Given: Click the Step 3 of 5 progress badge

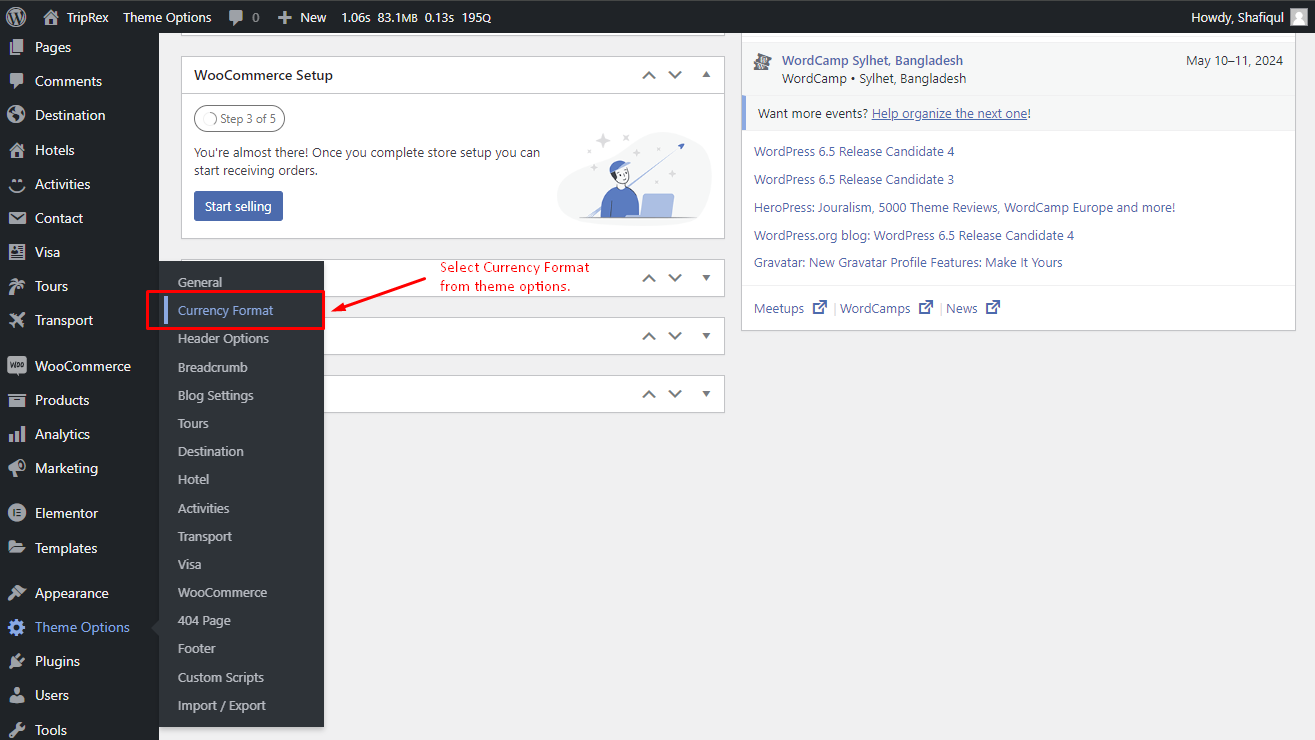Looking at the screenshot, I should point(240,119).
